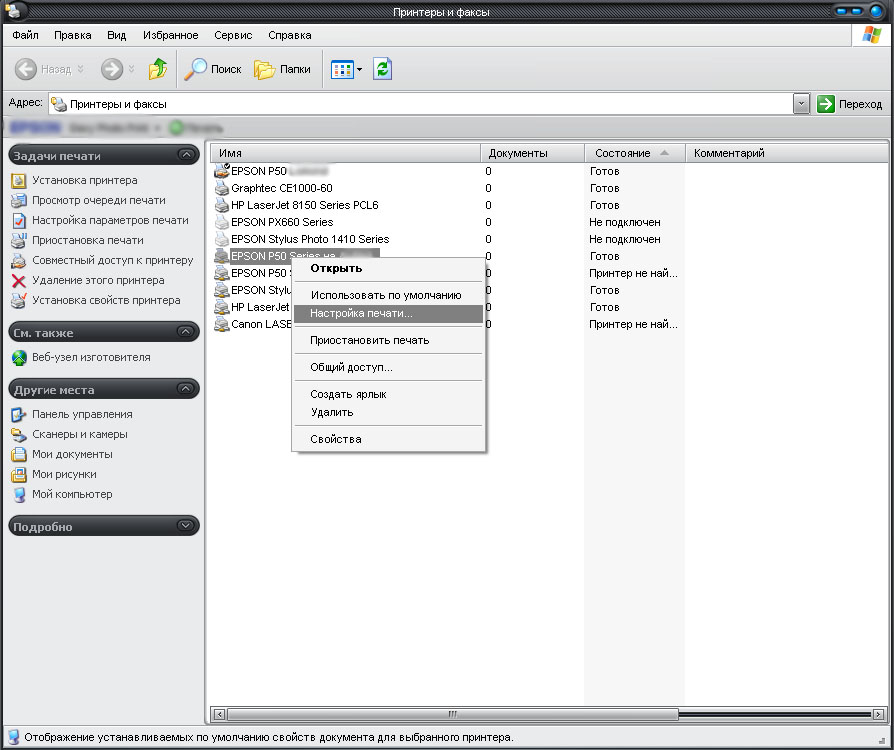894x750 pixels.
Task: Click the Установка принтера icon
Action: (19, 181)
